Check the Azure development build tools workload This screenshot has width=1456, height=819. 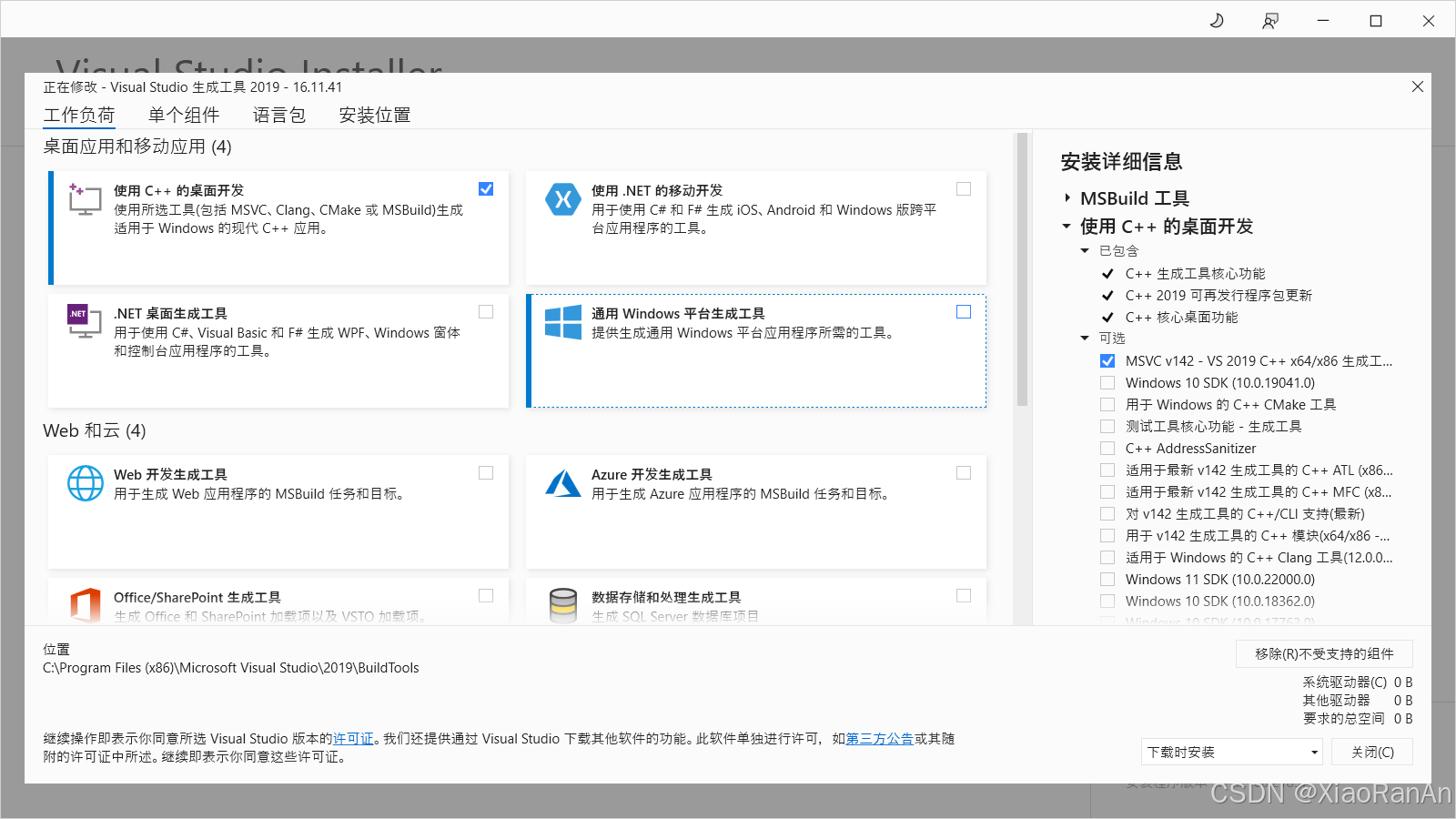pyautogui.click(x=964, y=473)
